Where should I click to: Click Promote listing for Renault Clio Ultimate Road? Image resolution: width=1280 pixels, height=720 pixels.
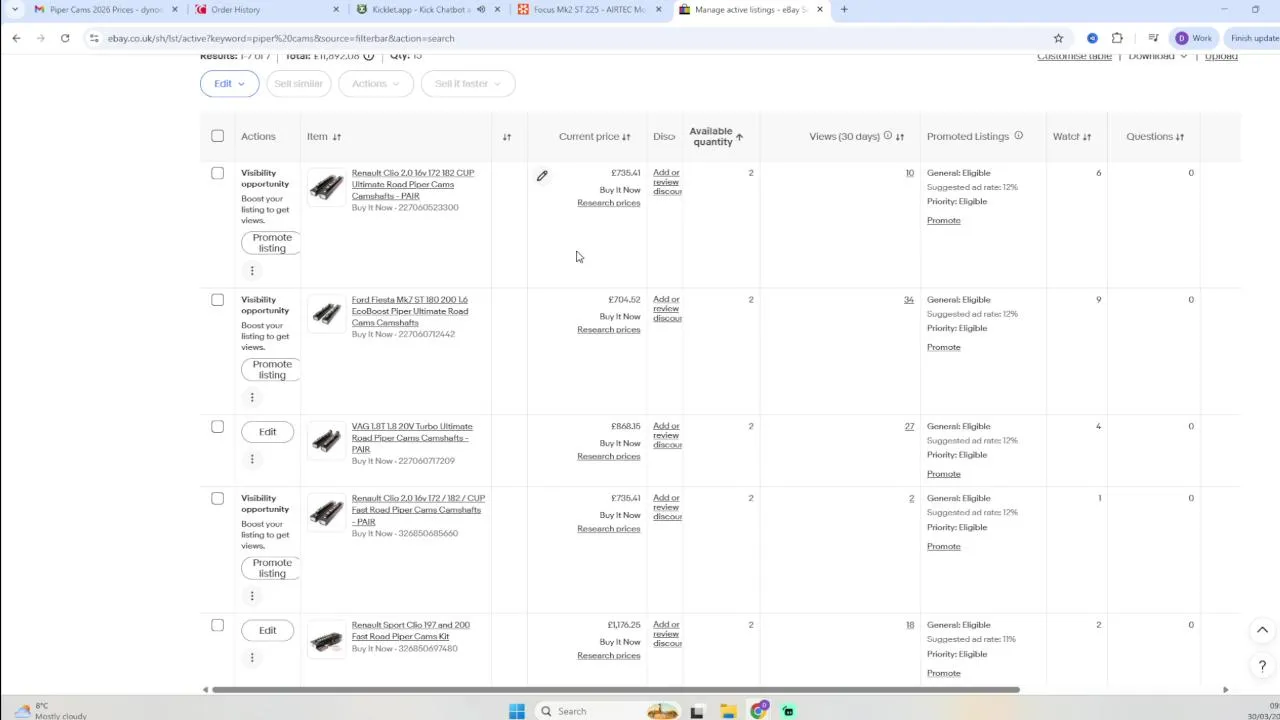[272, 243]
